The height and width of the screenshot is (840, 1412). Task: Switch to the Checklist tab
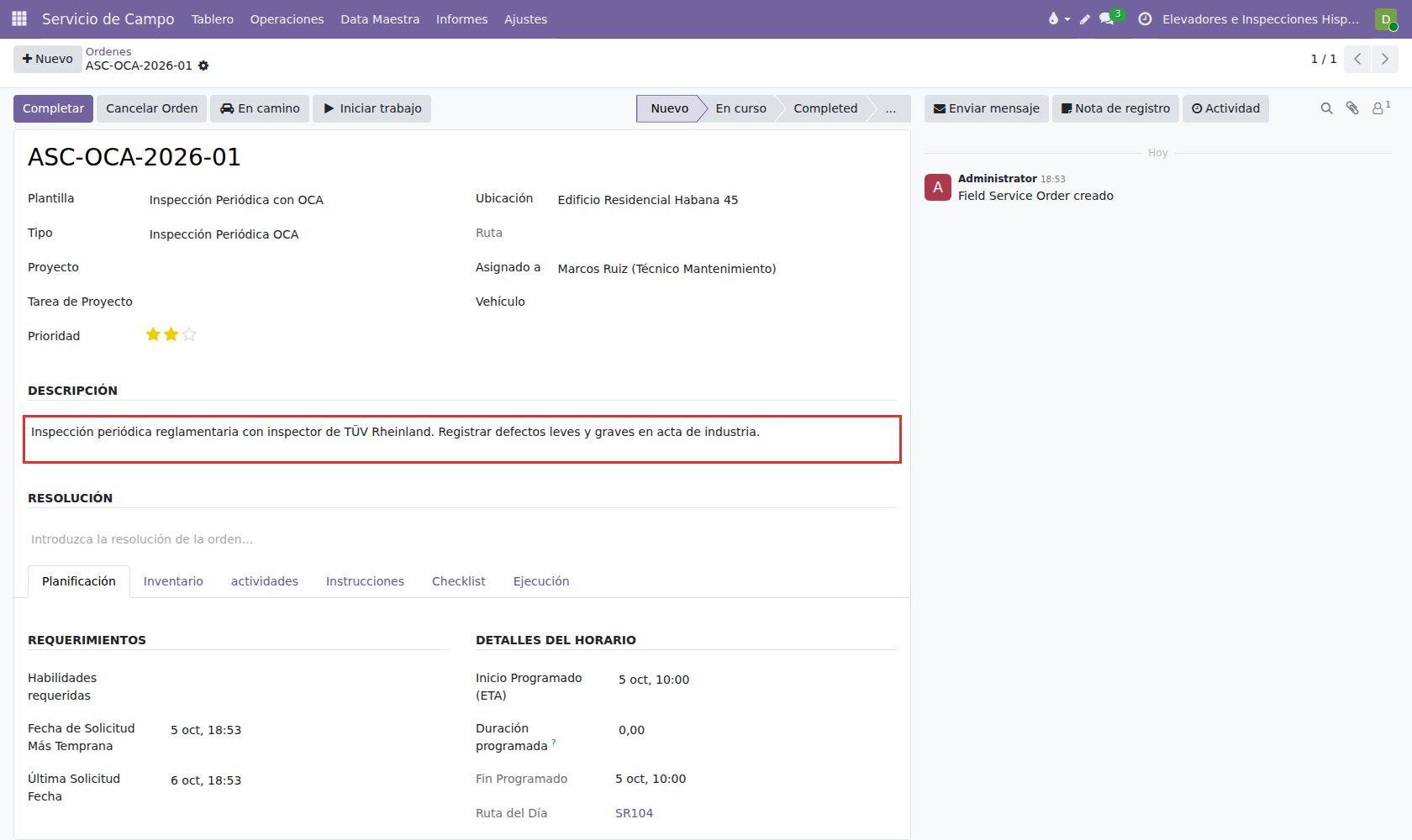(458, 581)
